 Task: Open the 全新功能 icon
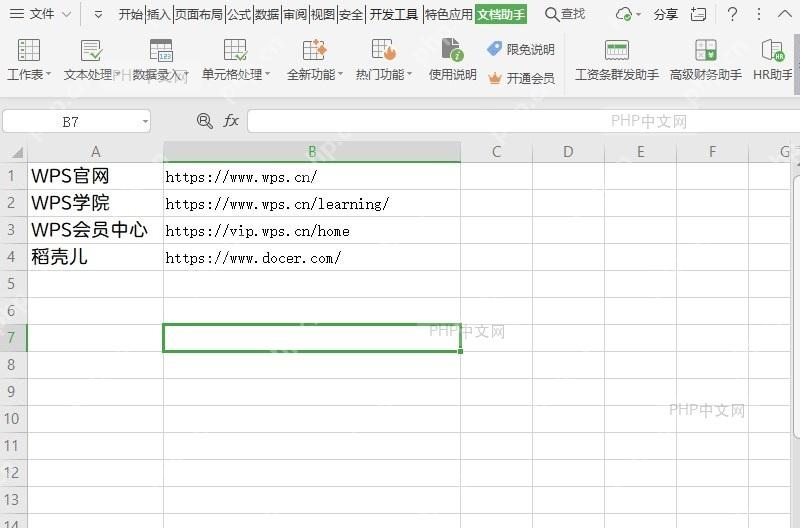(x=314, y=51)
